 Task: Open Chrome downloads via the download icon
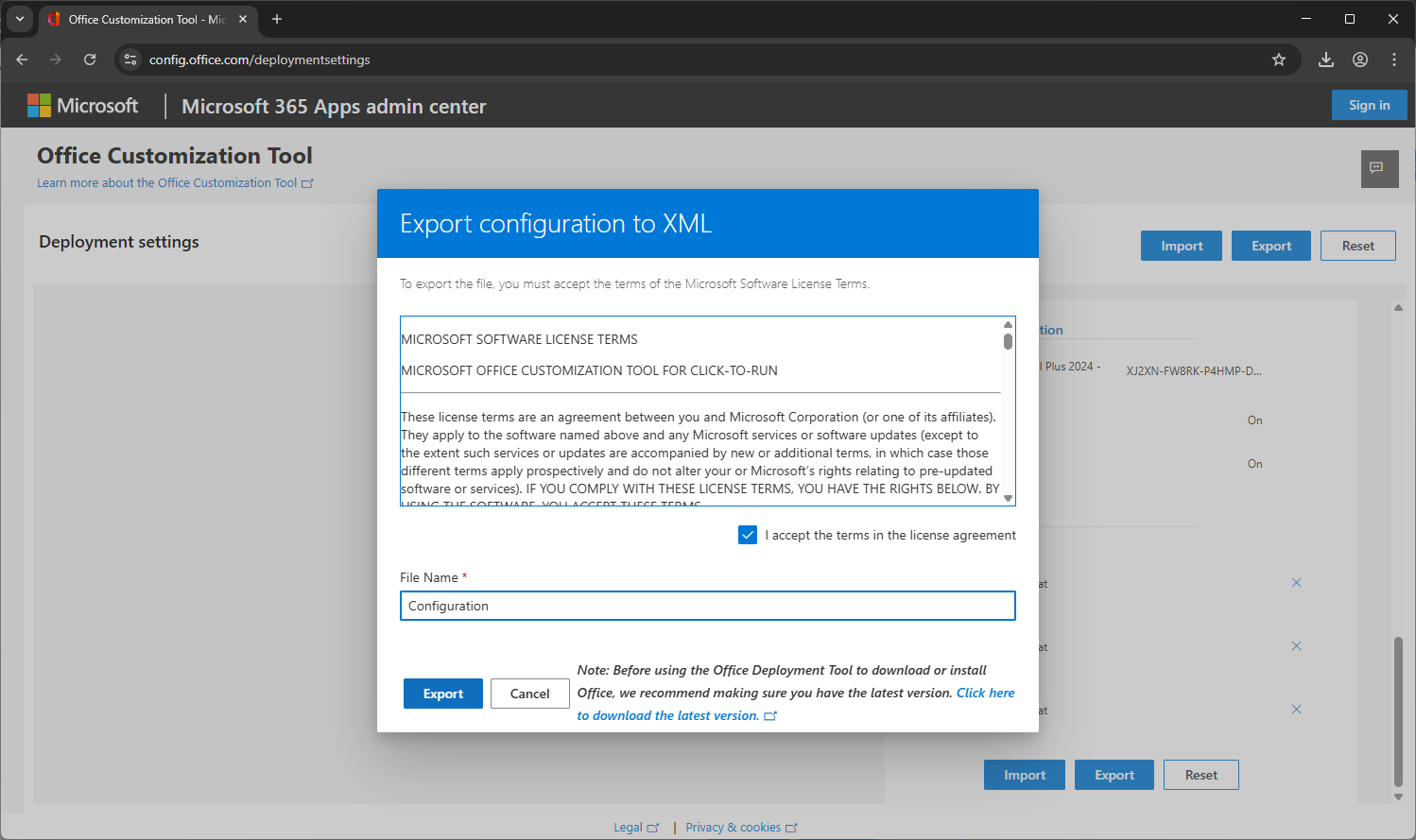pos(1325,59)
